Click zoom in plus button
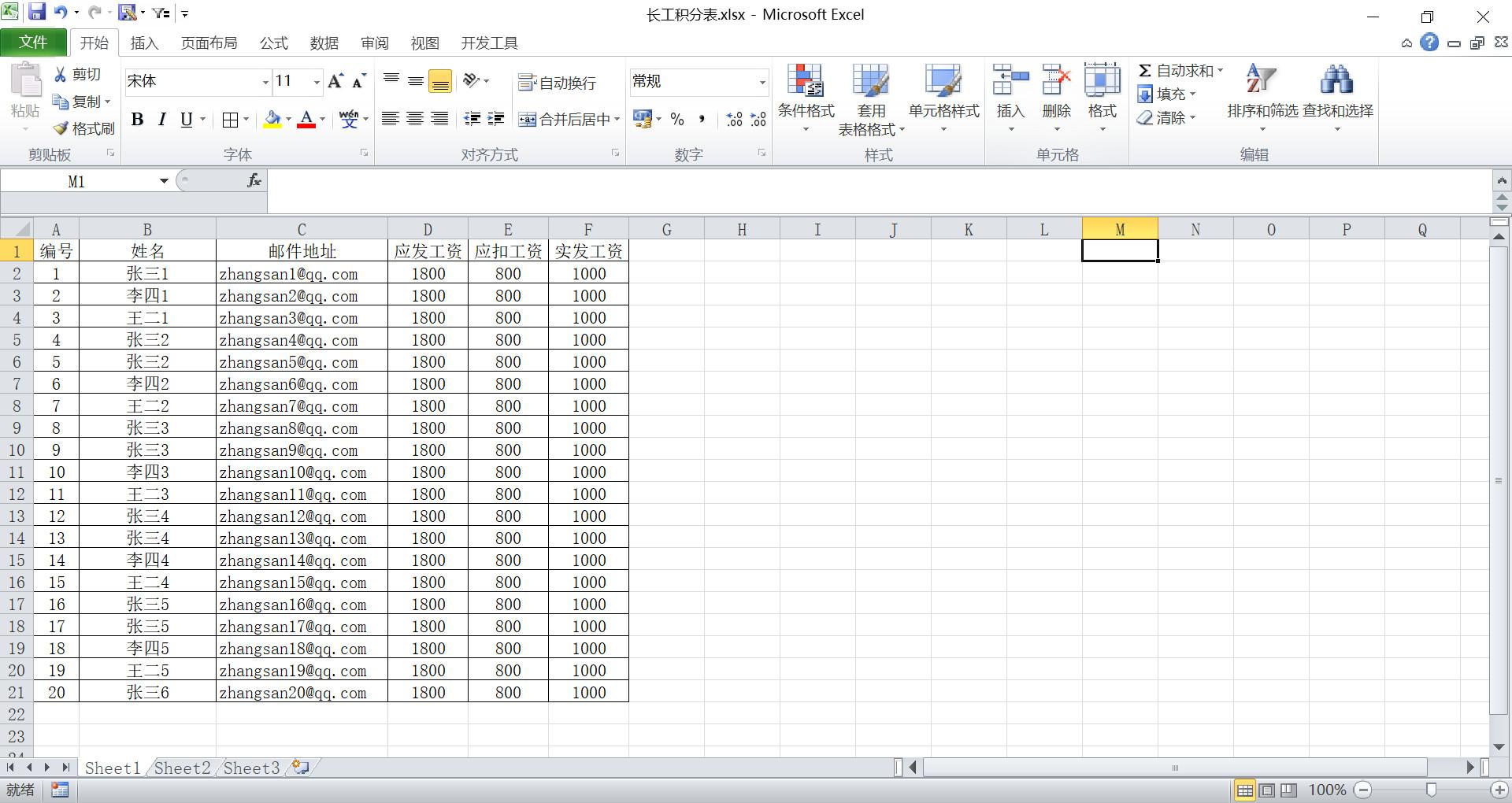This screenshot has height=803, width=1512. pyautogui.click(x=1499, y=790)
